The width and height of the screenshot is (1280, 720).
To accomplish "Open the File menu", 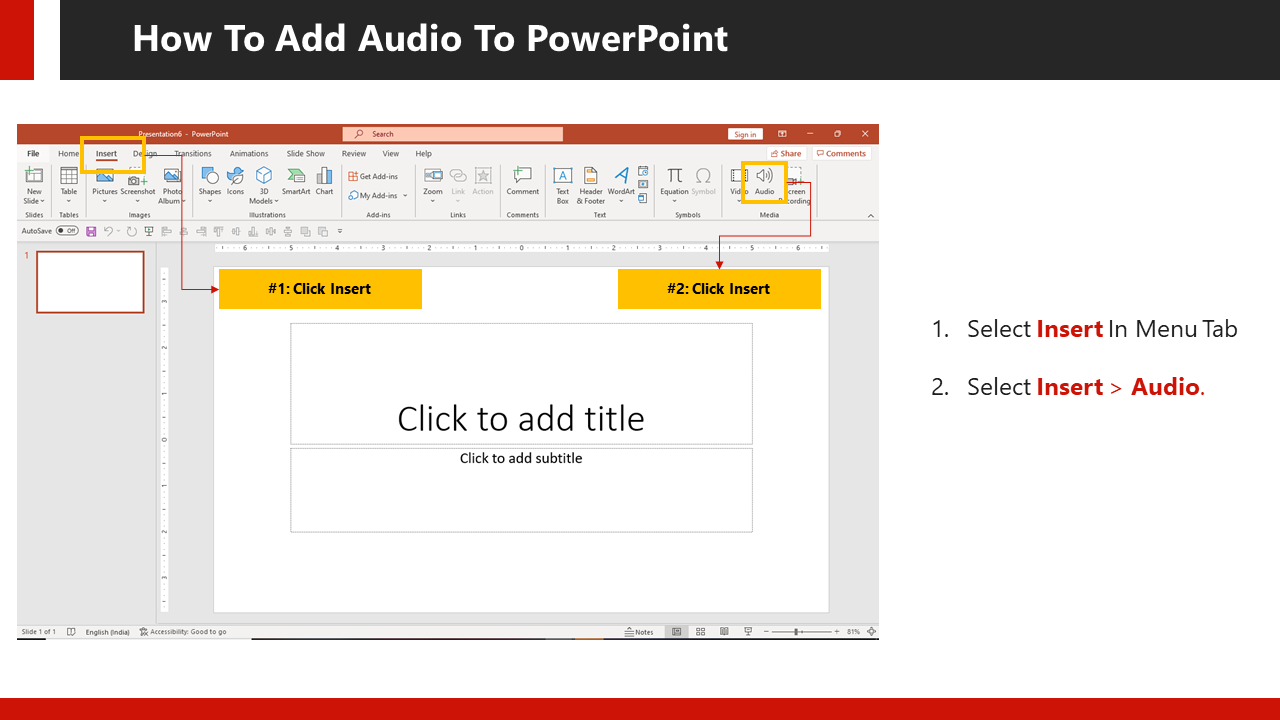I will tap(33, 154).
